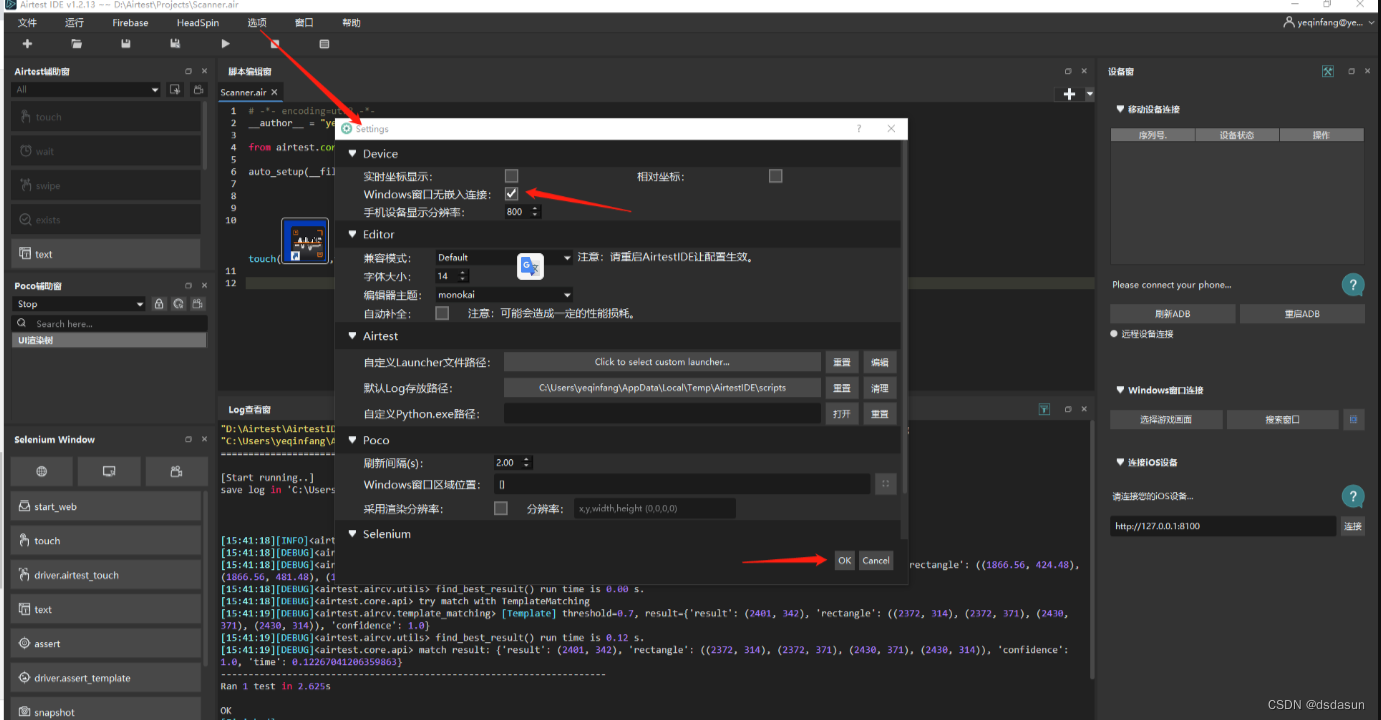
Task: Click the dropdown arrow next to editor plus button
Action: (x=1090, y=94)
